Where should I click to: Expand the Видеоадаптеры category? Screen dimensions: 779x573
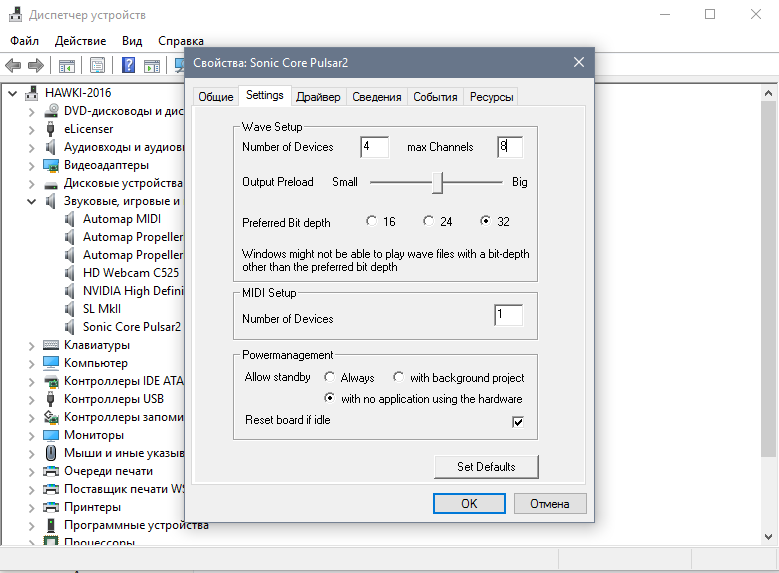coord(32,166)
